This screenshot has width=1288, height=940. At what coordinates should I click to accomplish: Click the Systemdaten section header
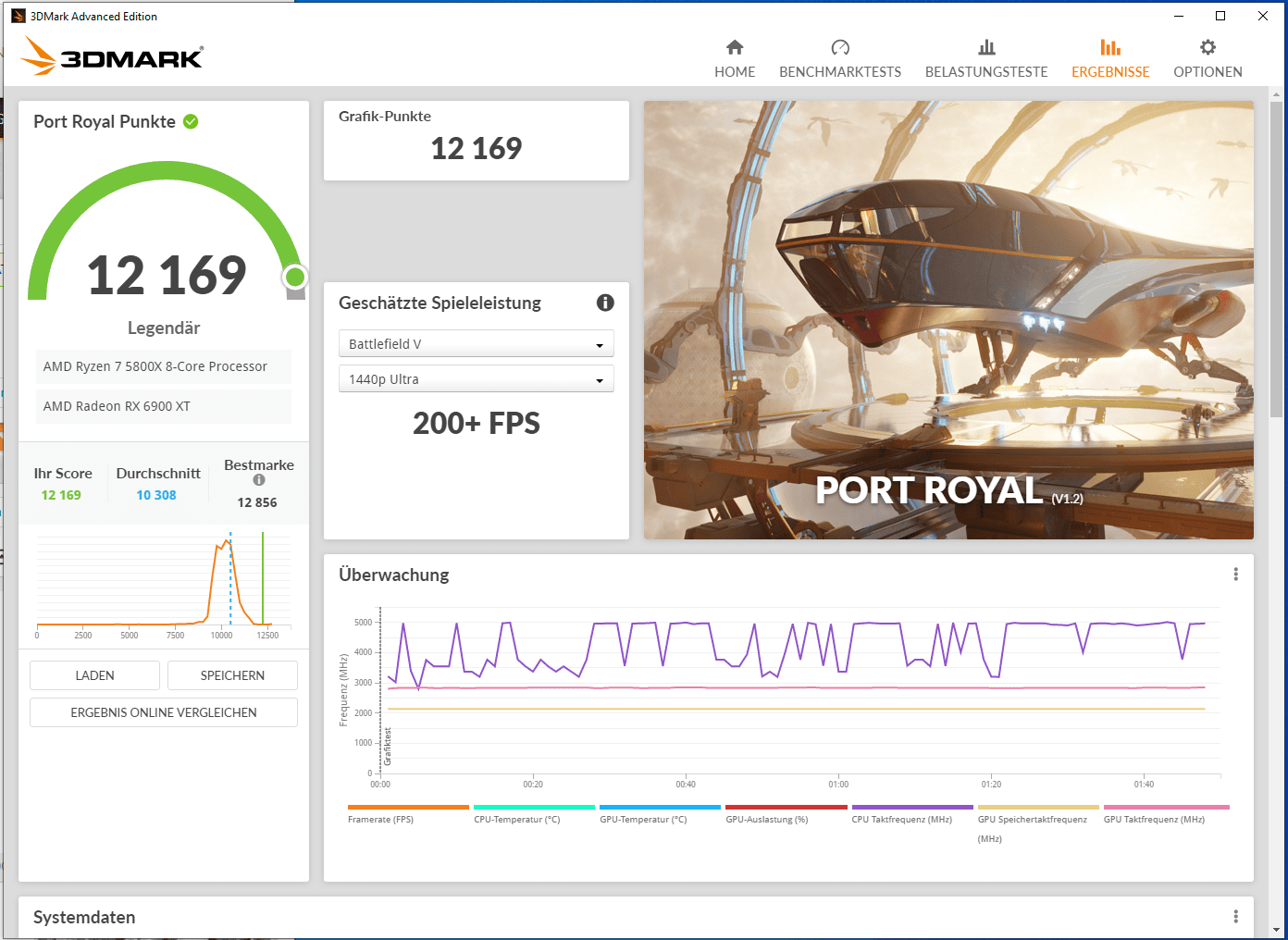pyautogui.click(x=84, y=917)
